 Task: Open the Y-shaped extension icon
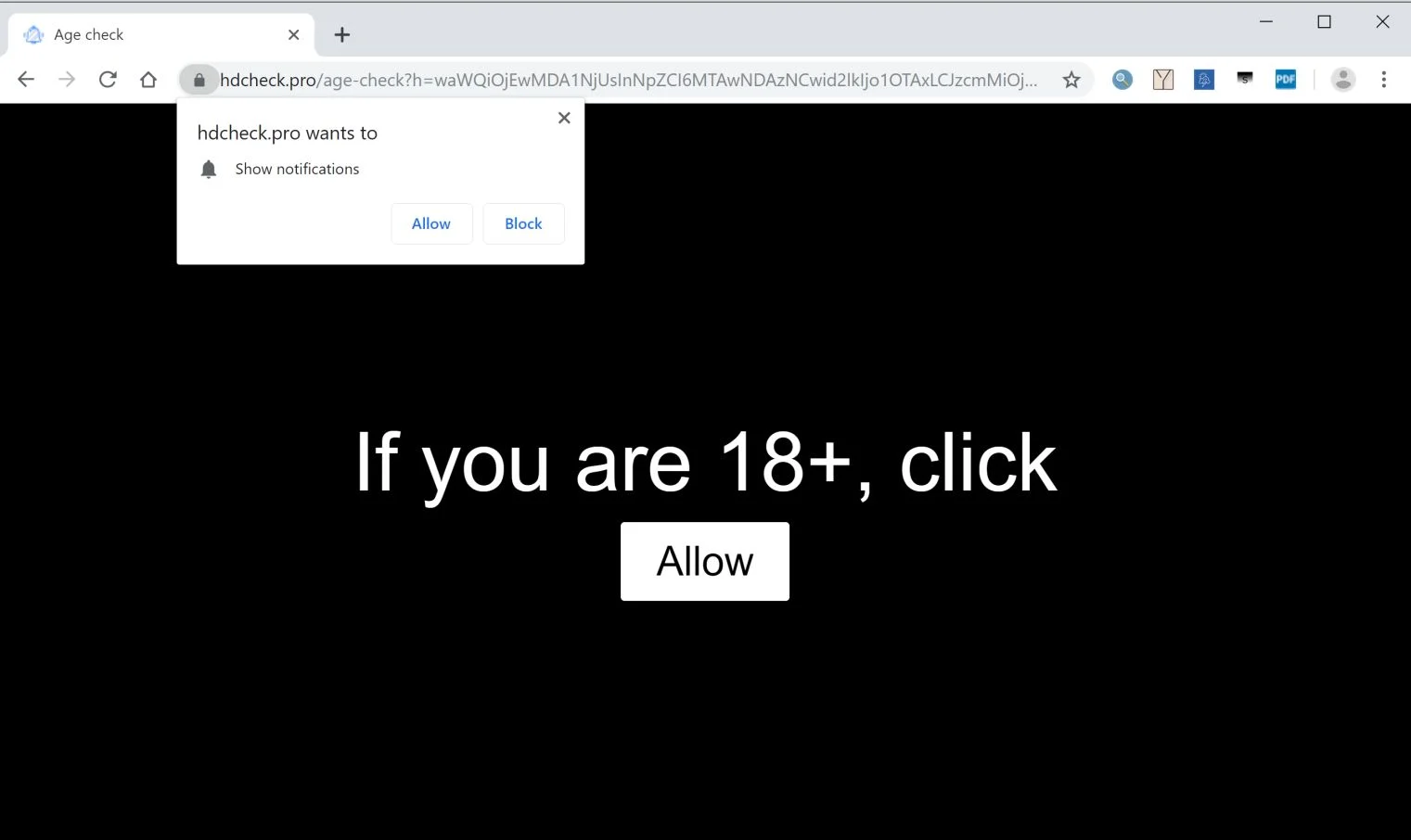pos(1163,80)
